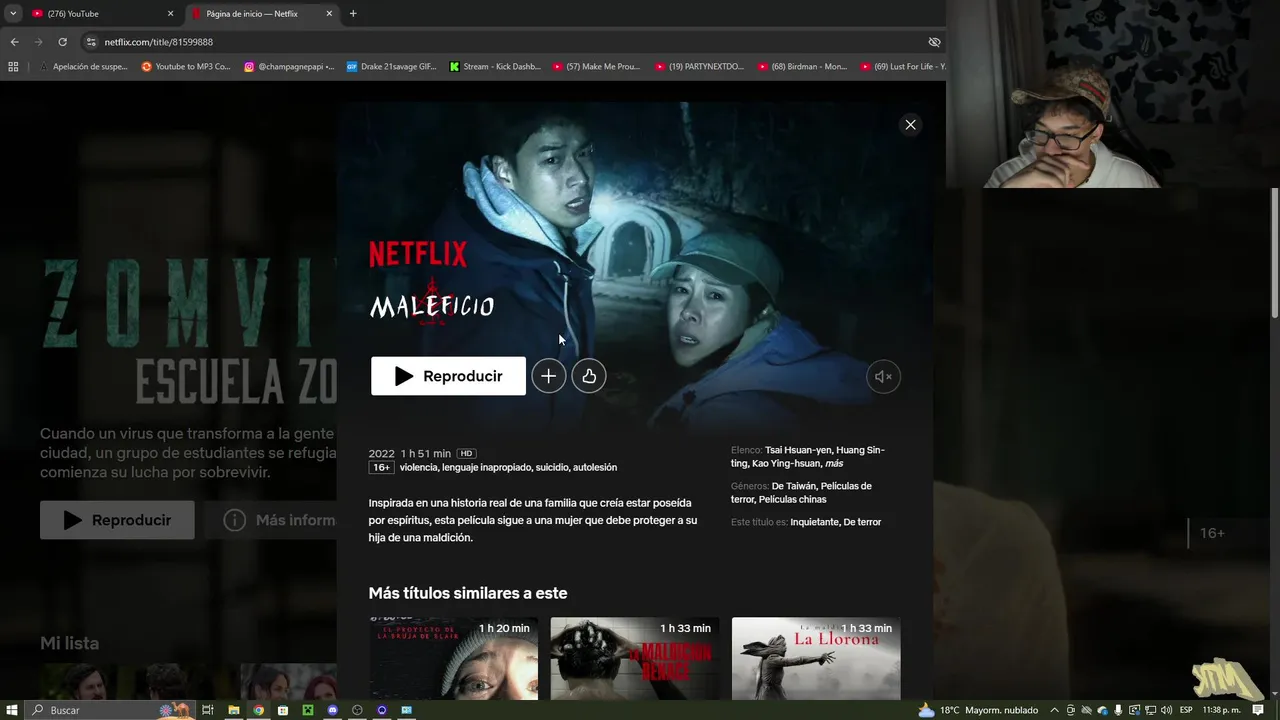Open the OBS Studio icon in the taskbar
The image size is (1280, 720).
tap(357, 710)
